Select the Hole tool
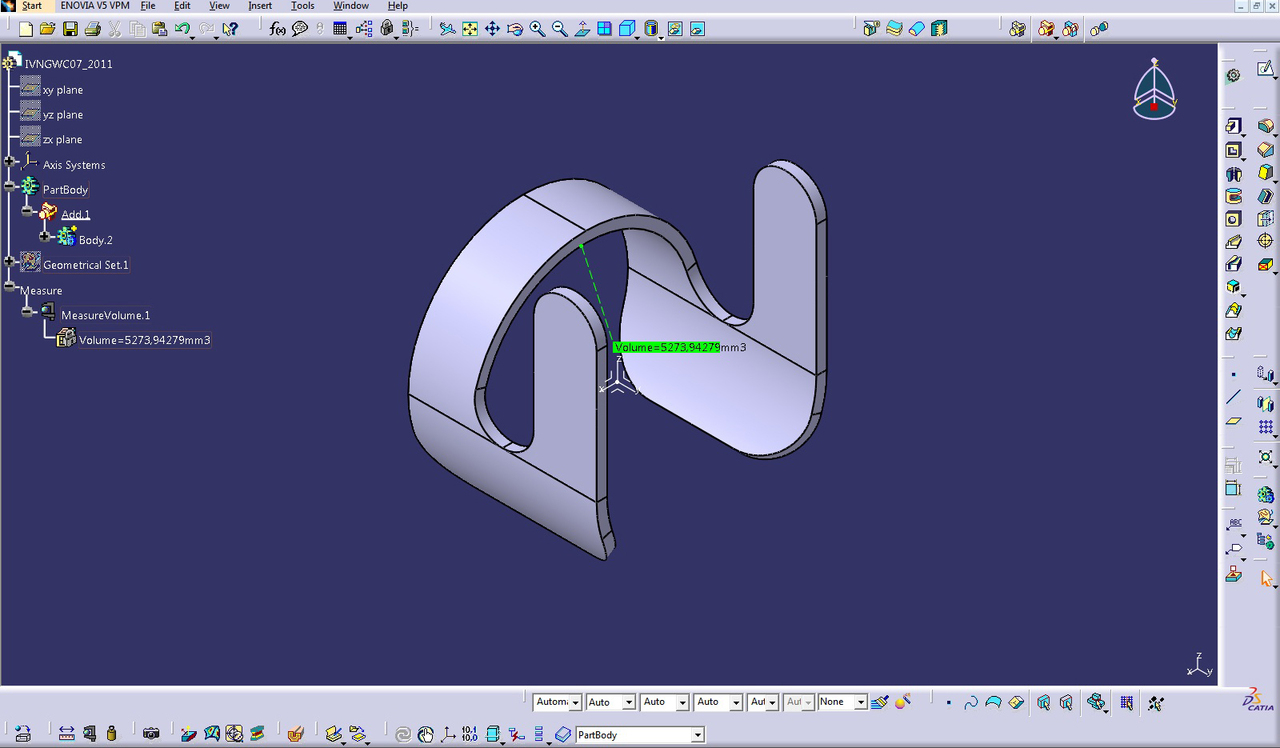 coord(1233,219)
